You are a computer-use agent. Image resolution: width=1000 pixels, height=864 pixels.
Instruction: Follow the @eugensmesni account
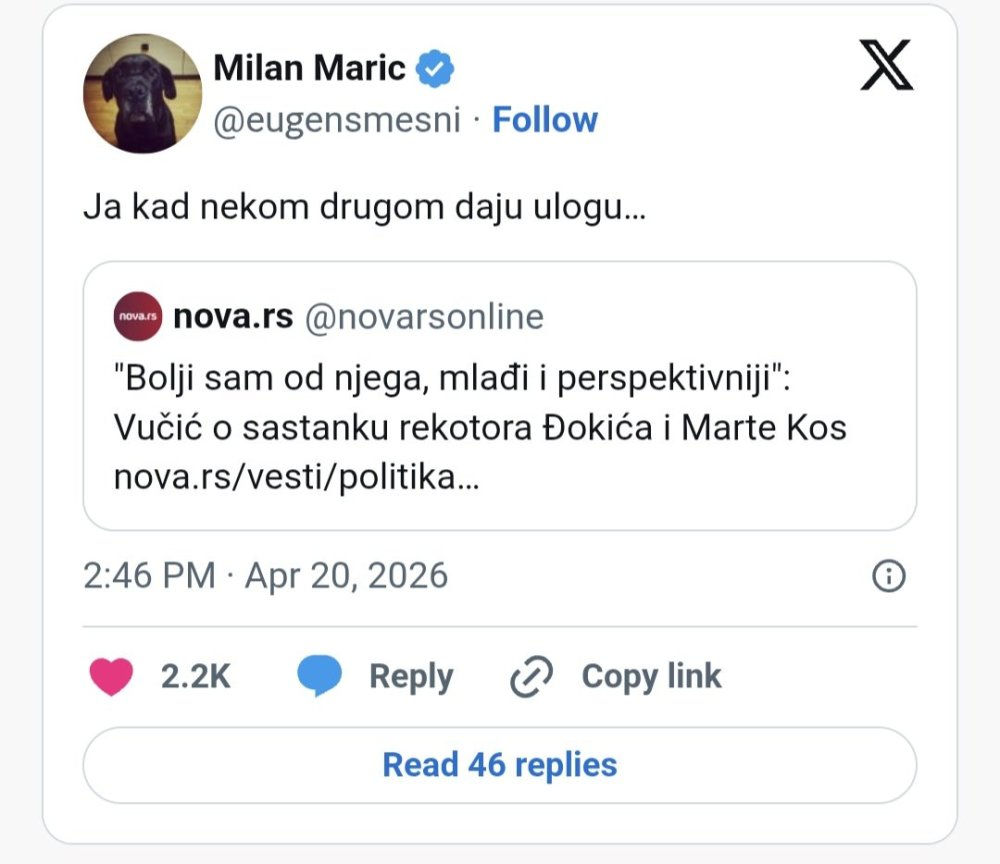[x=545, y=120]
